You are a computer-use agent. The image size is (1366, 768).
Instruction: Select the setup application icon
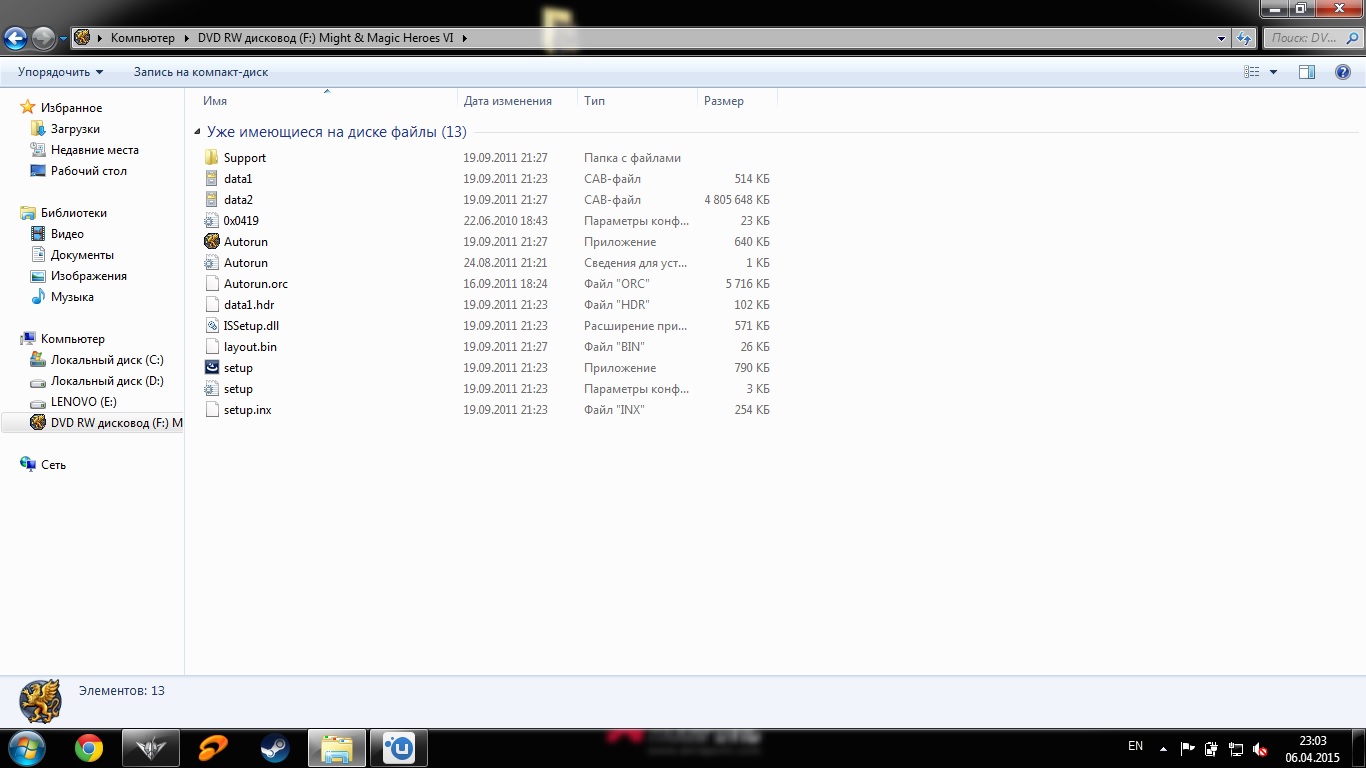coord(211,368)
